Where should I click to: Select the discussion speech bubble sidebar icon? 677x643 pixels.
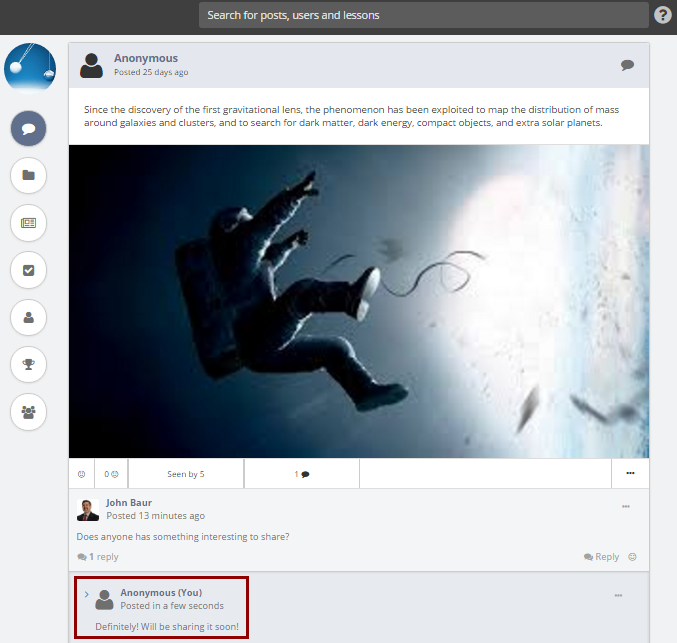28,129
